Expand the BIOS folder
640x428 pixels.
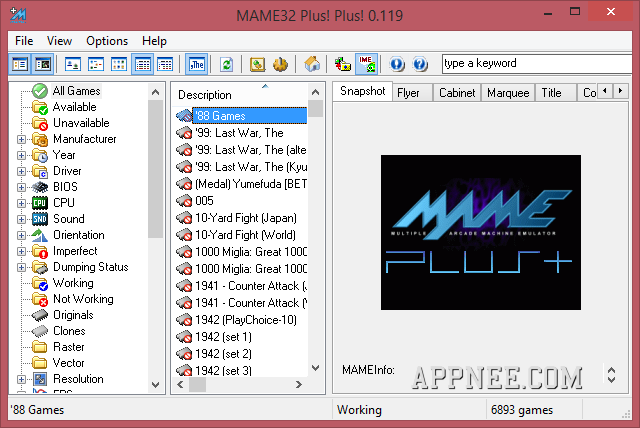(21, 187)
